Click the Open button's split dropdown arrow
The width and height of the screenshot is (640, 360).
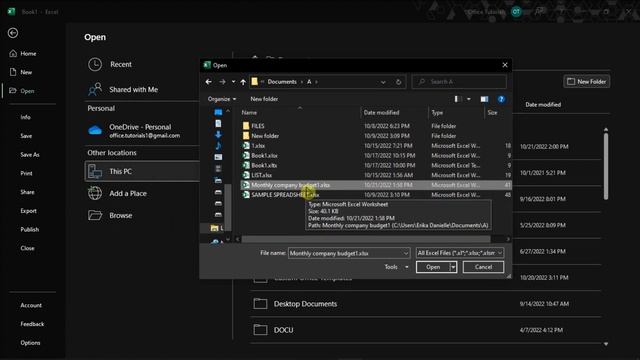point(453,267)
